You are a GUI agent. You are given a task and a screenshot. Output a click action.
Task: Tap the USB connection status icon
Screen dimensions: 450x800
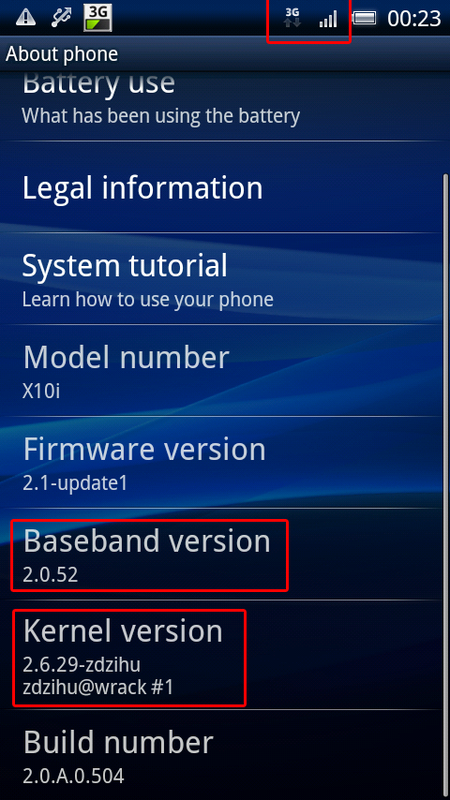pos(61,18)
